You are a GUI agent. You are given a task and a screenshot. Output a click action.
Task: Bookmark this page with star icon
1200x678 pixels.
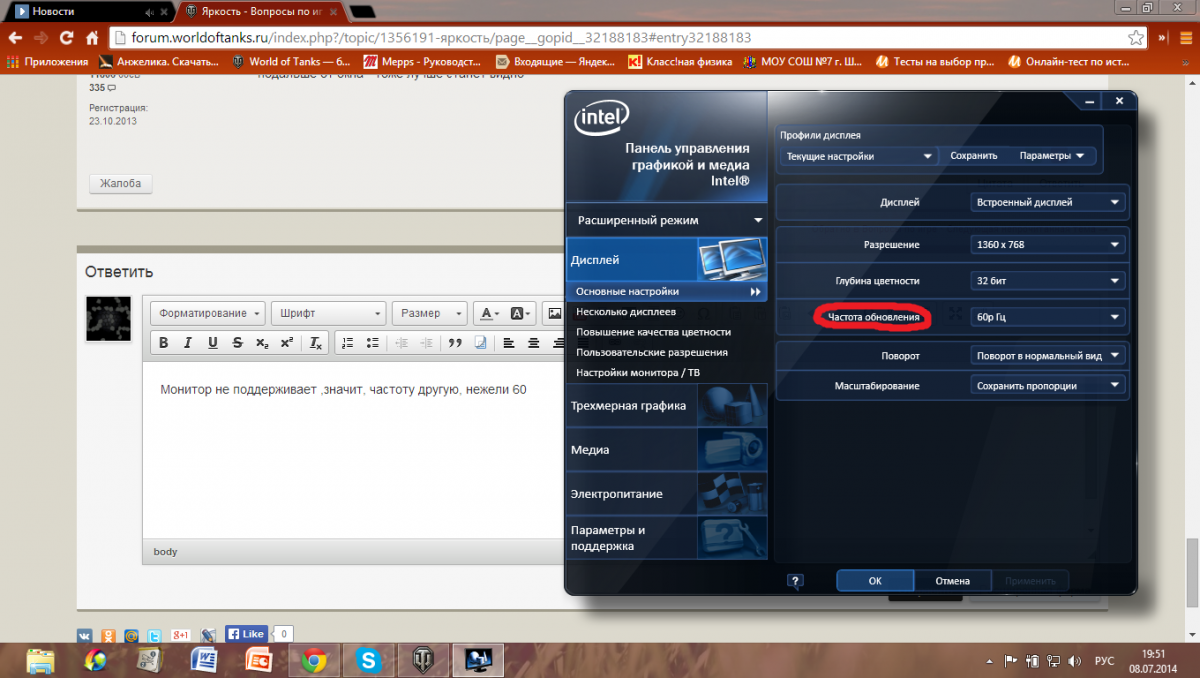coord(1136,38)
